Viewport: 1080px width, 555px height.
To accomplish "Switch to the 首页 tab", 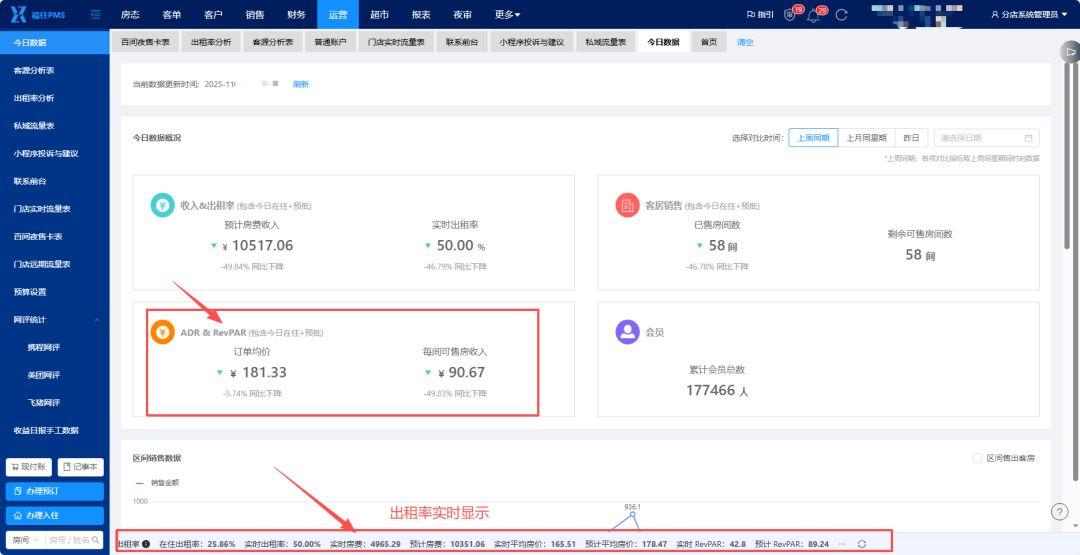I will (709, 42).
